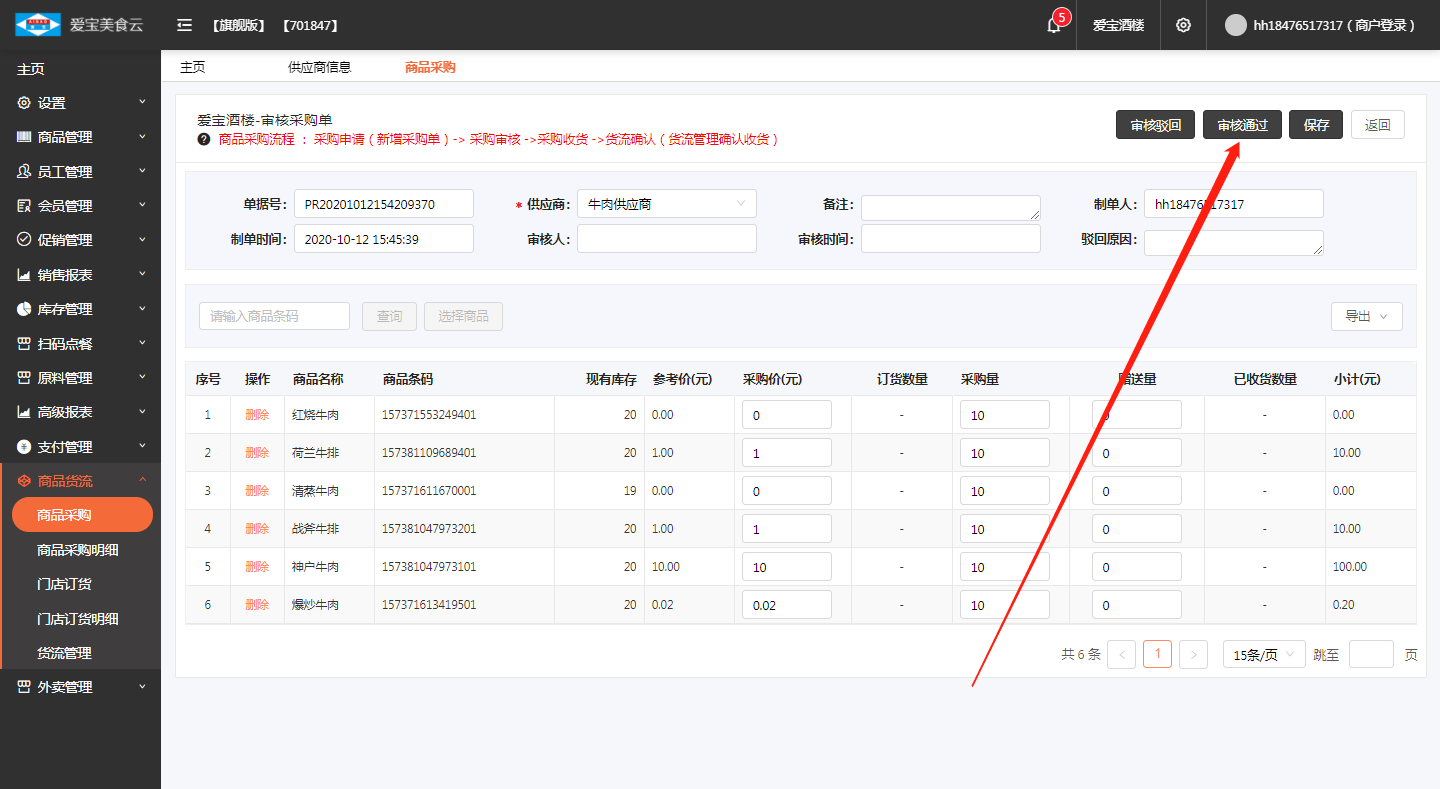Open the 导出 export dropdown
Image resolution: width=1440 pixels, height=789 pixels.
tap(1366, 316)
